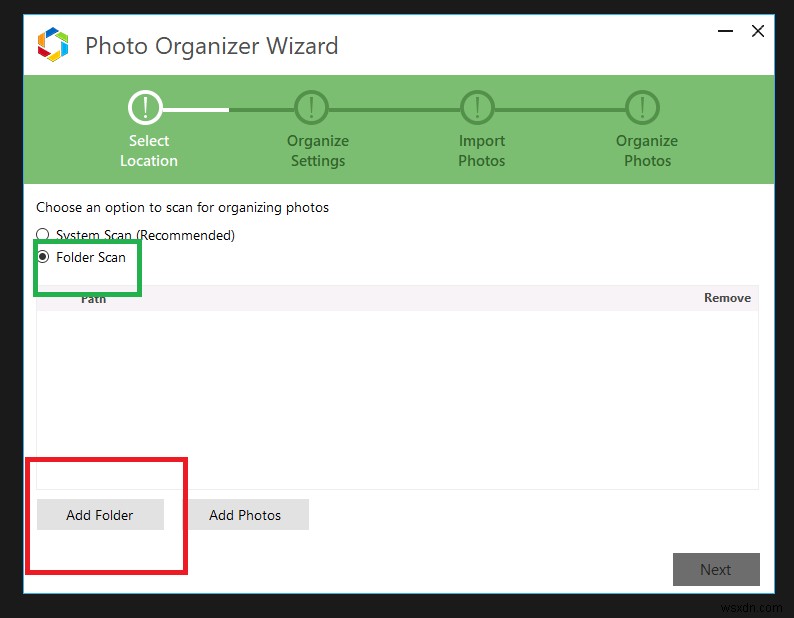Click the Next button
794x618 pixels.
click(716, 569)
